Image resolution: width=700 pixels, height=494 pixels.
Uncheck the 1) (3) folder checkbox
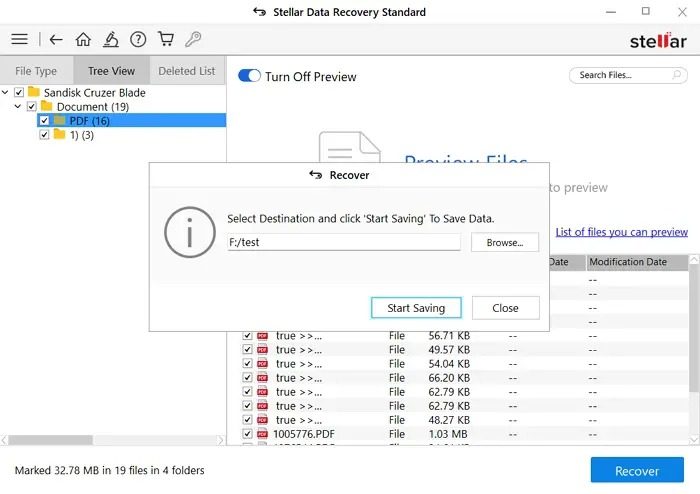[x=44, y=135]
